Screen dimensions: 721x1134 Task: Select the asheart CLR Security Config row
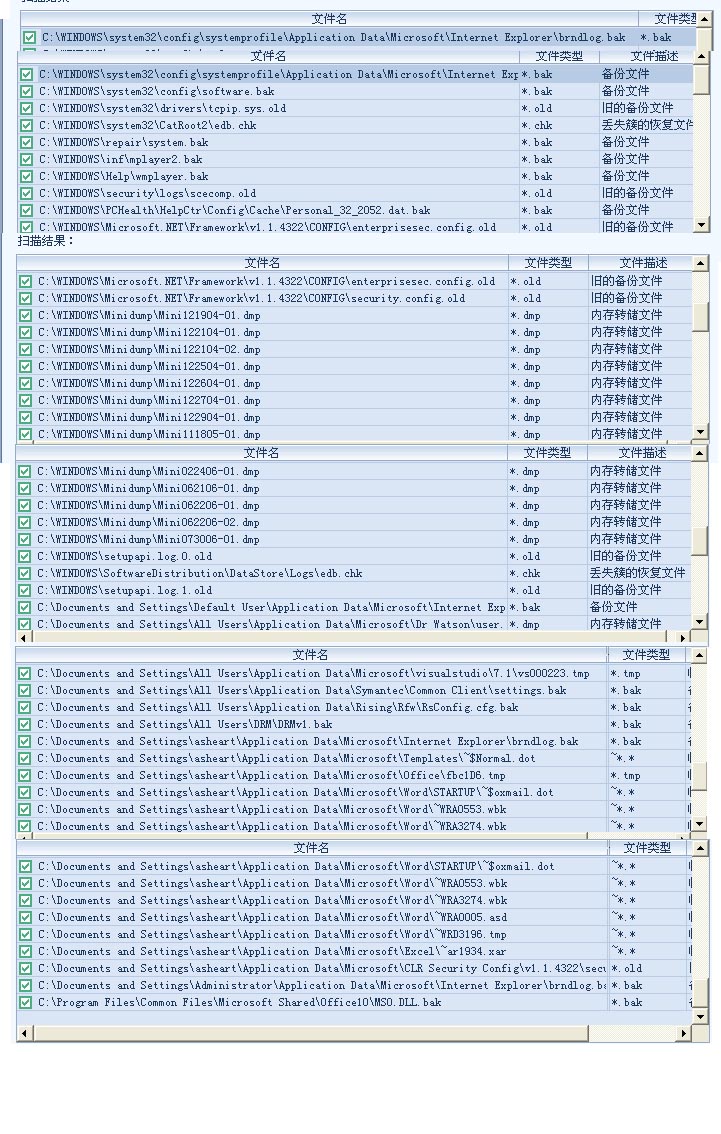354,969
